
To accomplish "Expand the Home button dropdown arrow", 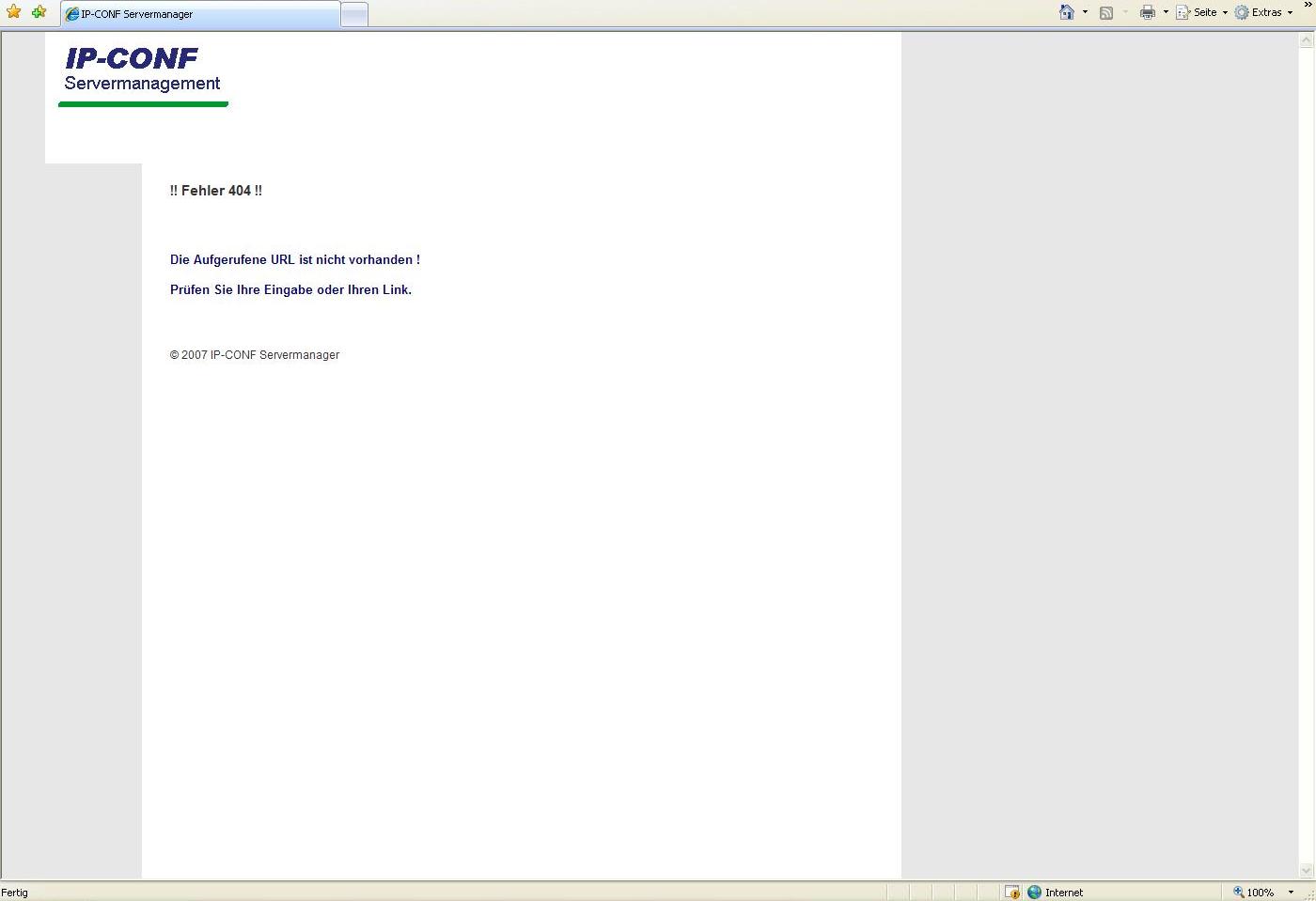I will 1085,12.
